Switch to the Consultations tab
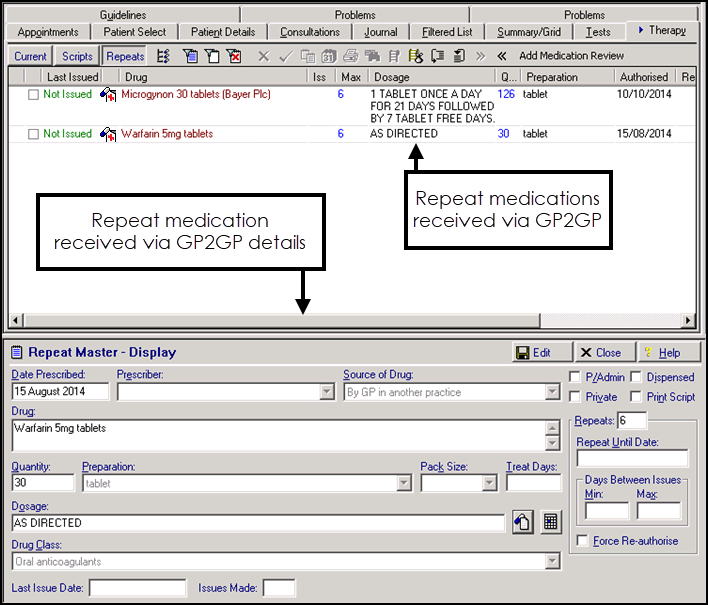 (310, 32)
